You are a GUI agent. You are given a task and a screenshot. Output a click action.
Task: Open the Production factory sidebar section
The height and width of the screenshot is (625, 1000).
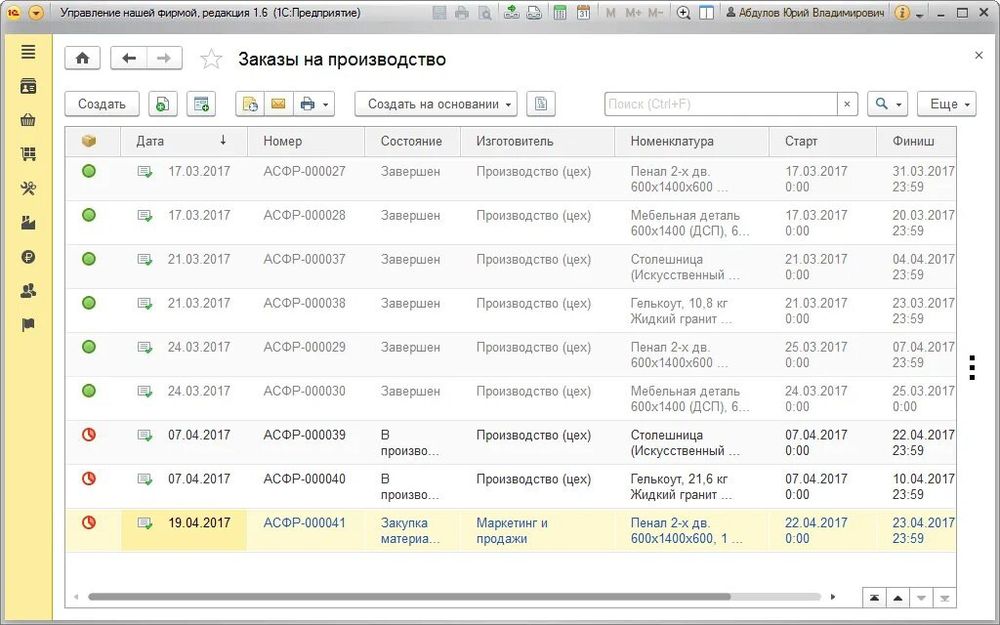pos(28,223)
